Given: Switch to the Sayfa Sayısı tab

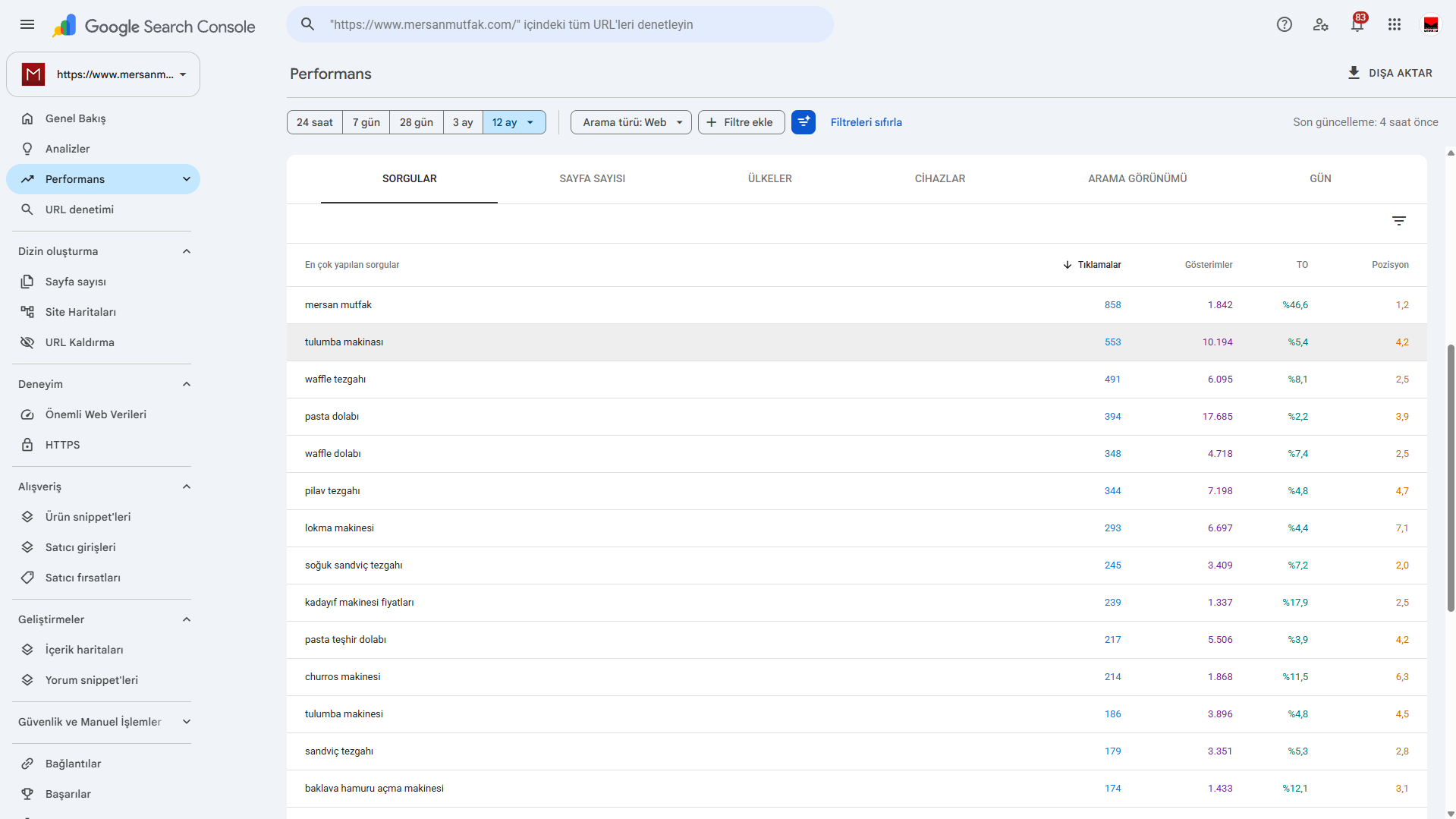Looking at the screenshot, I should coord(593,179).
